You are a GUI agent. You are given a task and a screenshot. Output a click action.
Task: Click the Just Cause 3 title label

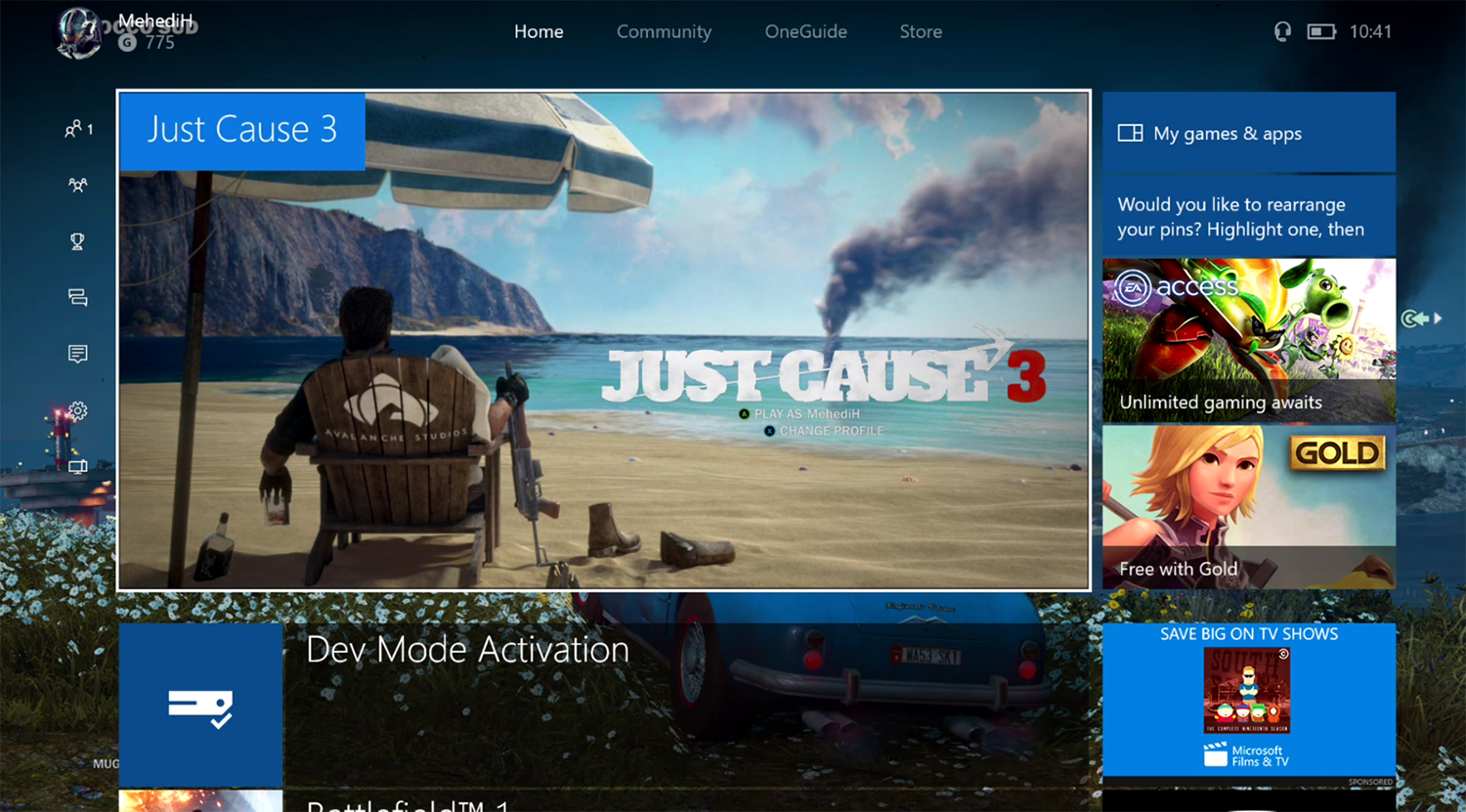click(x=242, y=130)
